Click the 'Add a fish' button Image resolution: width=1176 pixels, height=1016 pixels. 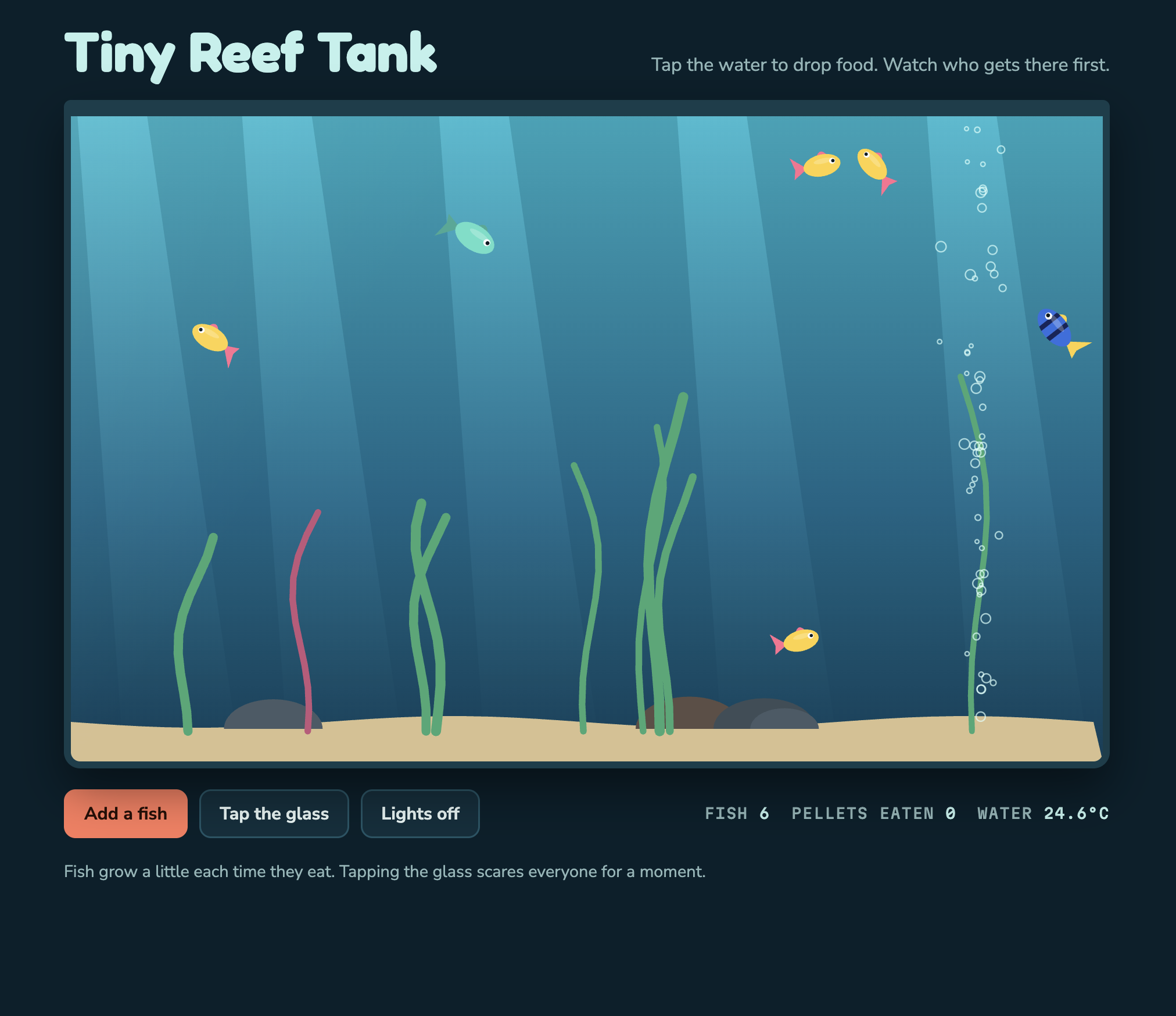[126, 813]
